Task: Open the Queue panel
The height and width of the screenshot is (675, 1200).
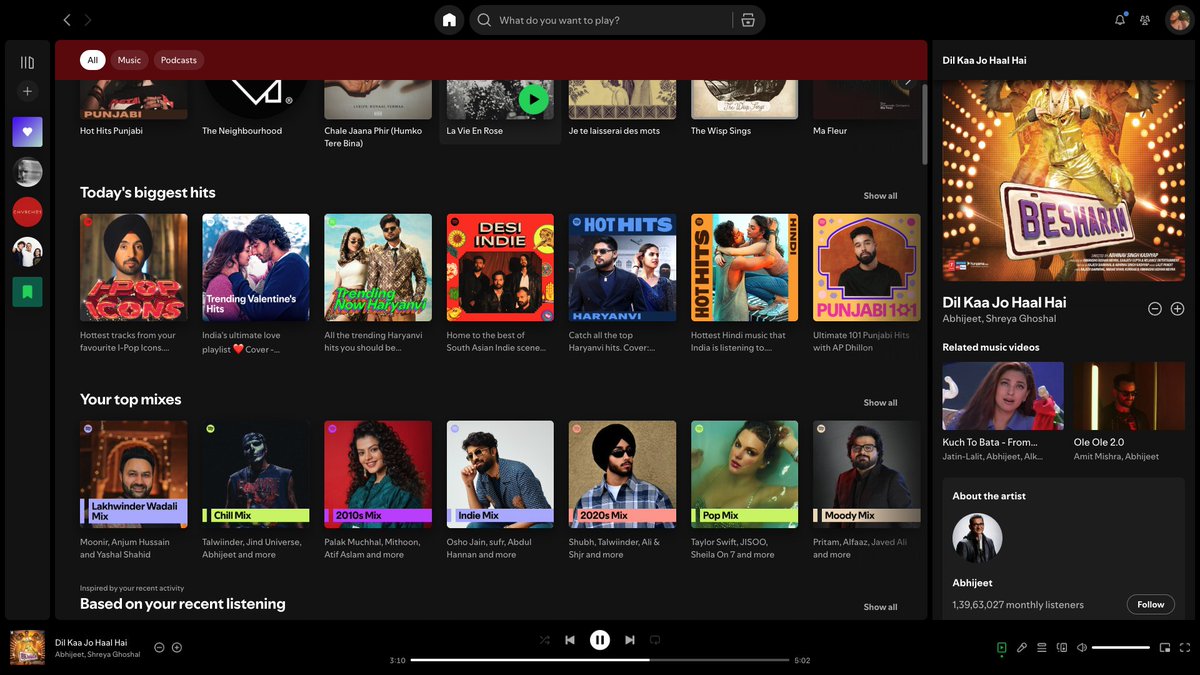Action: point(1042,648)
